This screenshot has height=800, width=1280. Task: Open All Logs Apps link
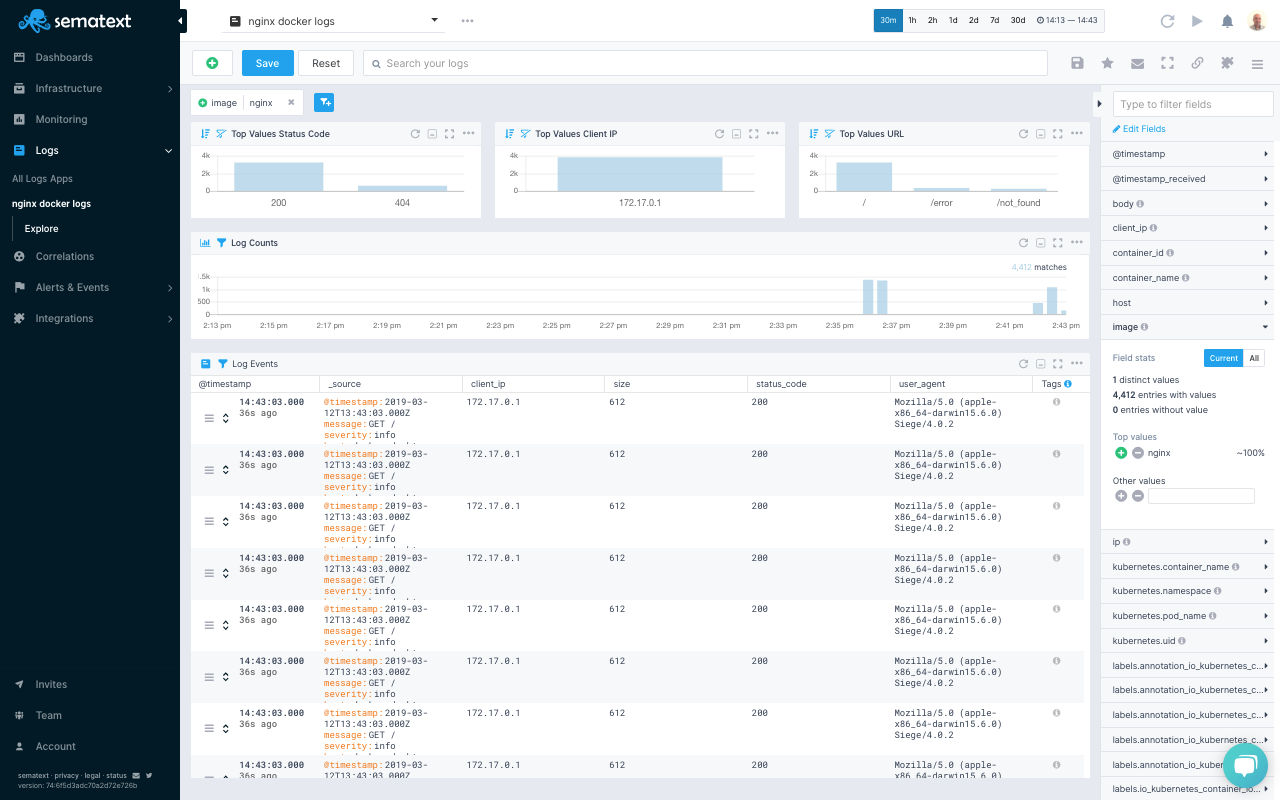click(x=42, y=179)
